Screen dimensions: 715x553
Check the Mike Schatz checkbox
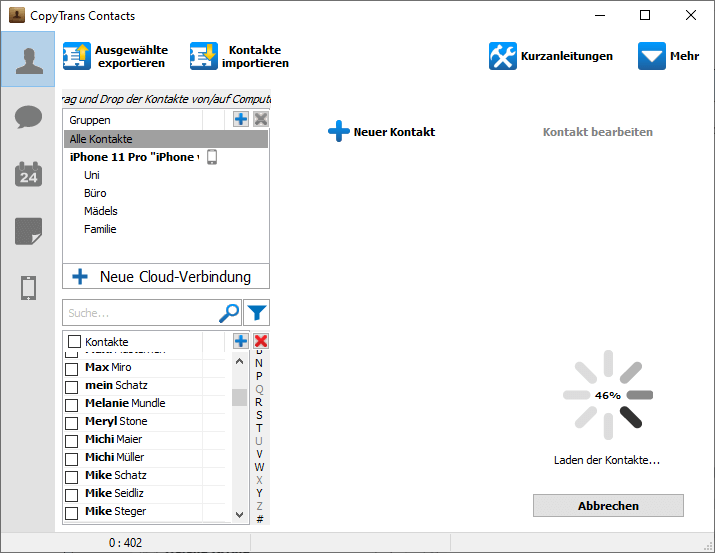point(72,477)
